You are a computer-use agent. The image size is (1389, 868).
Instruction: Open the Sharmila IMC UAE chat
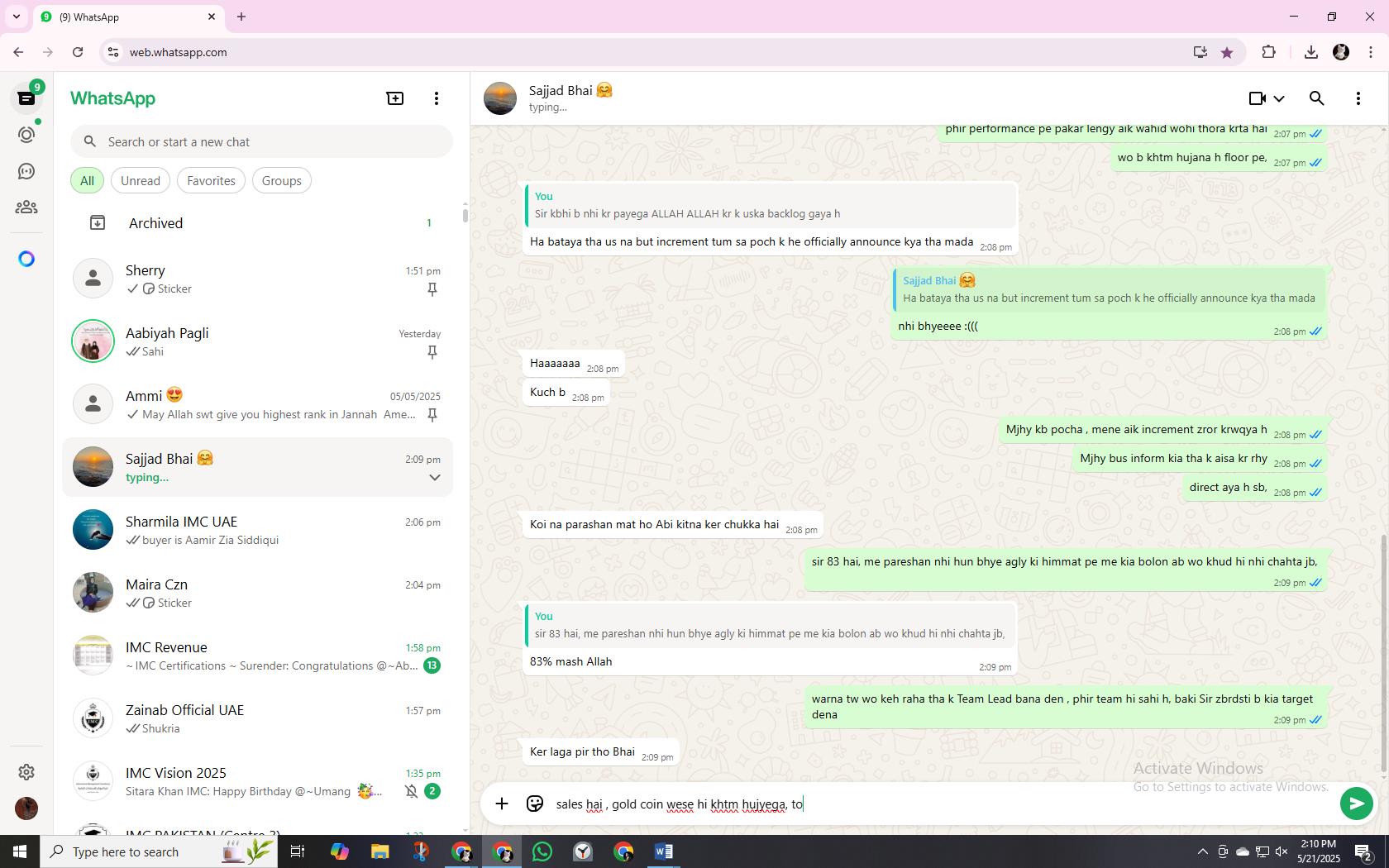258,530
